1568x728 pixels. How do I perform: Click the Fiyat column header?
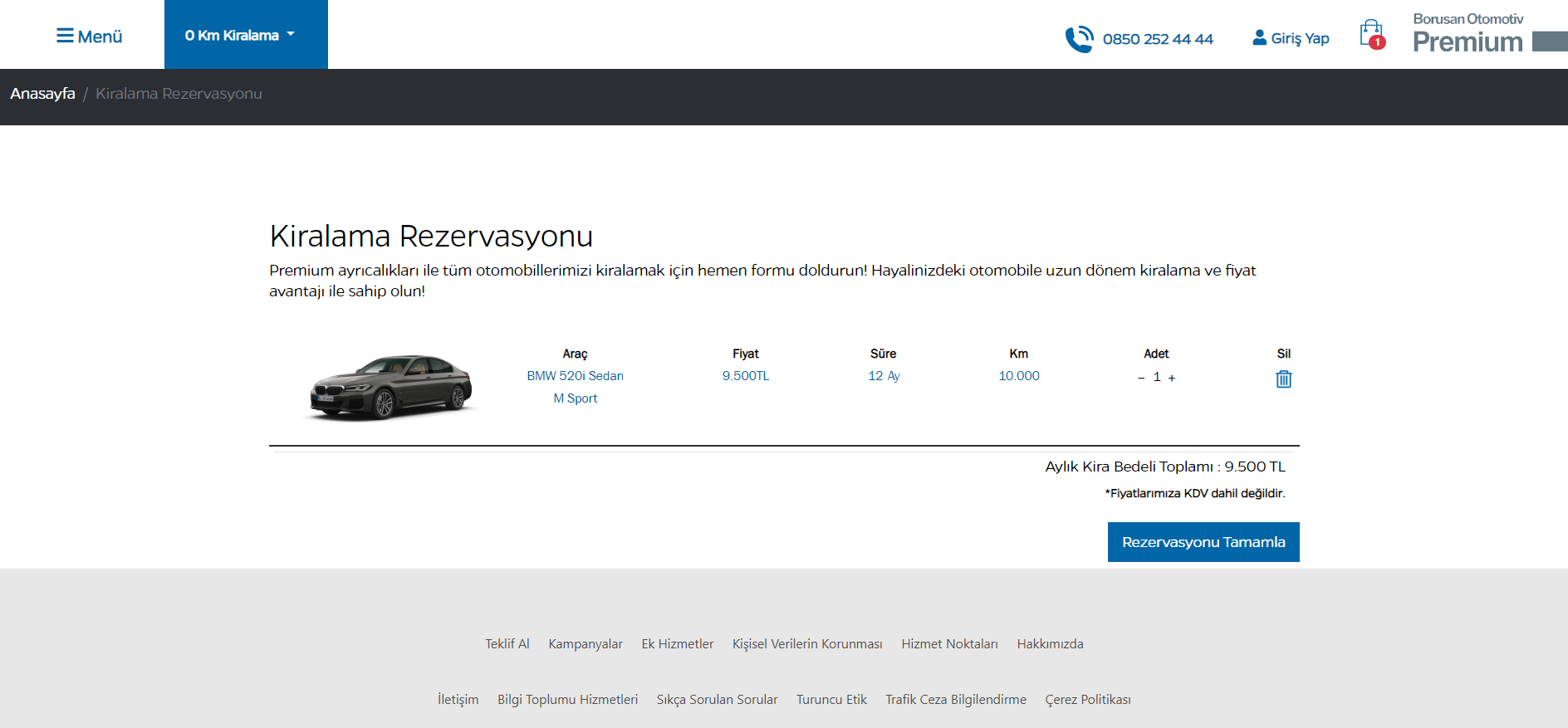(746, 354)
